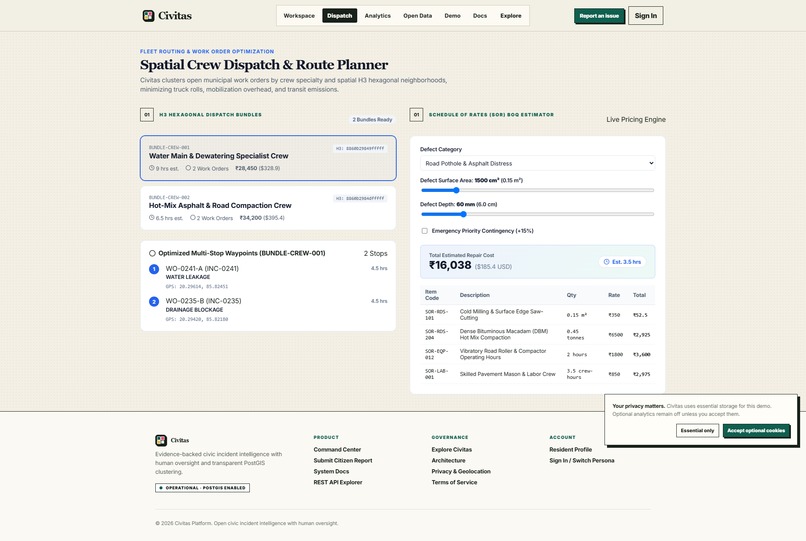806x541 pixels.
Task: Click waypoint number 2 marker
Action: 154,301
